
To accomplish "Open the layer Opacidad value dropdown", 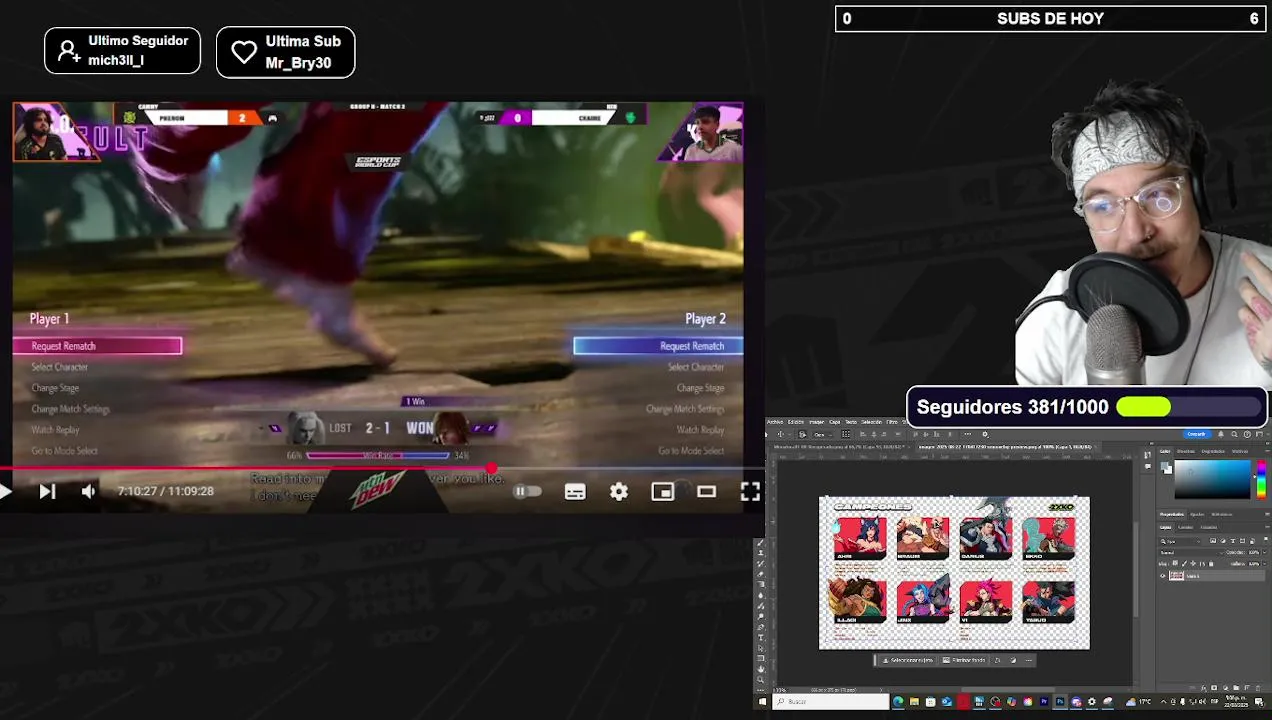I will click(1264, 552).
